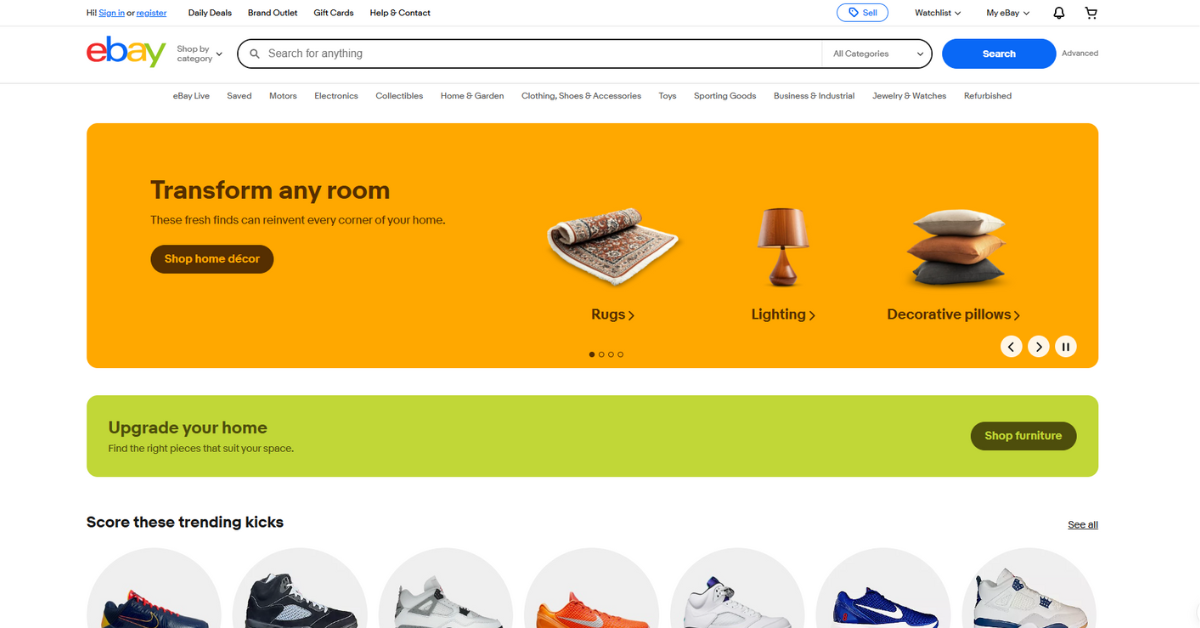Click the eBay logo
1200x628 pixels.
tap(126, 52)
